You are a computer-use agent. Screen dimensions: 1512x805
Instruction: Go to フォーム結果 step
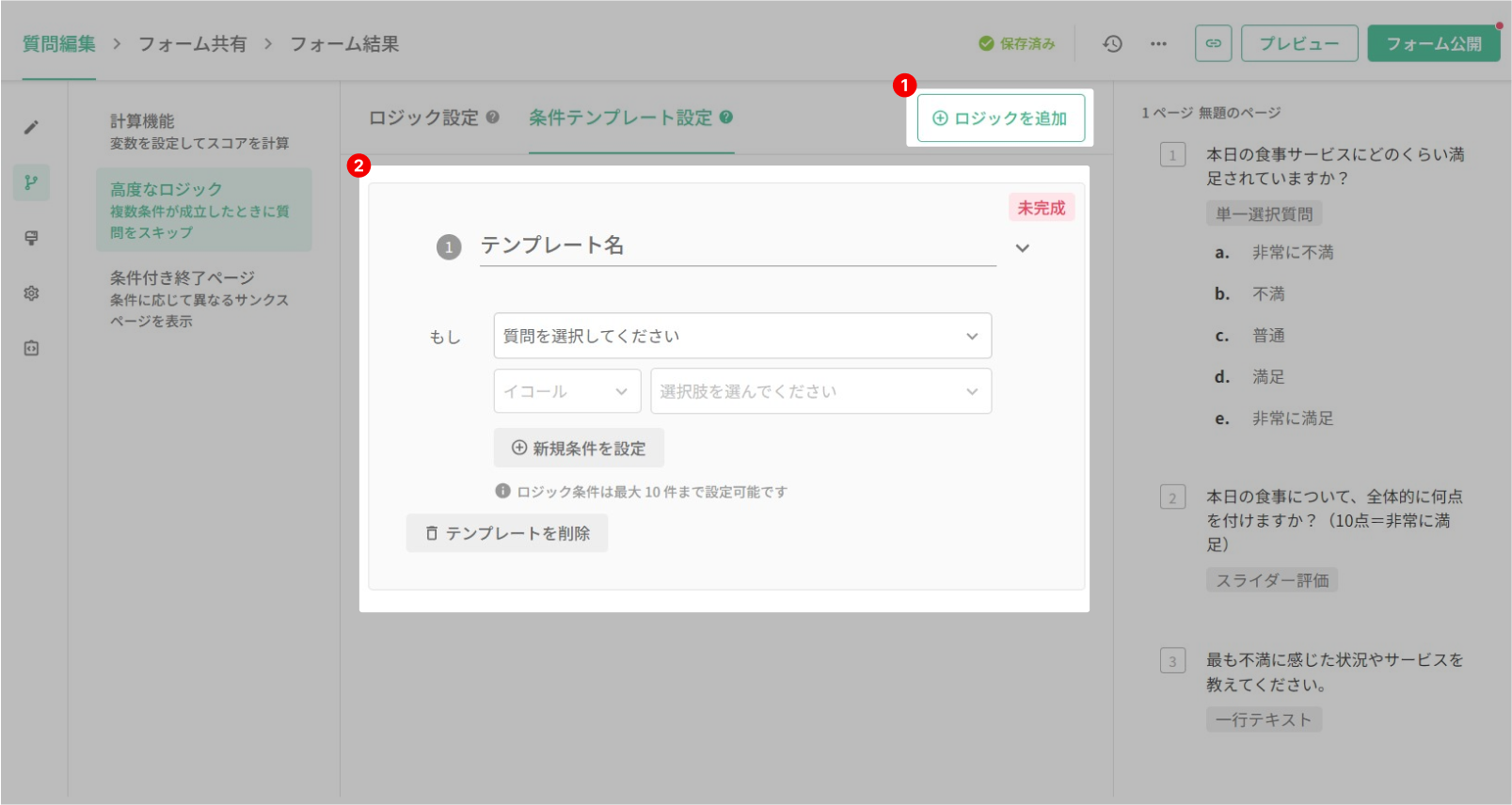tap(344, 44)
